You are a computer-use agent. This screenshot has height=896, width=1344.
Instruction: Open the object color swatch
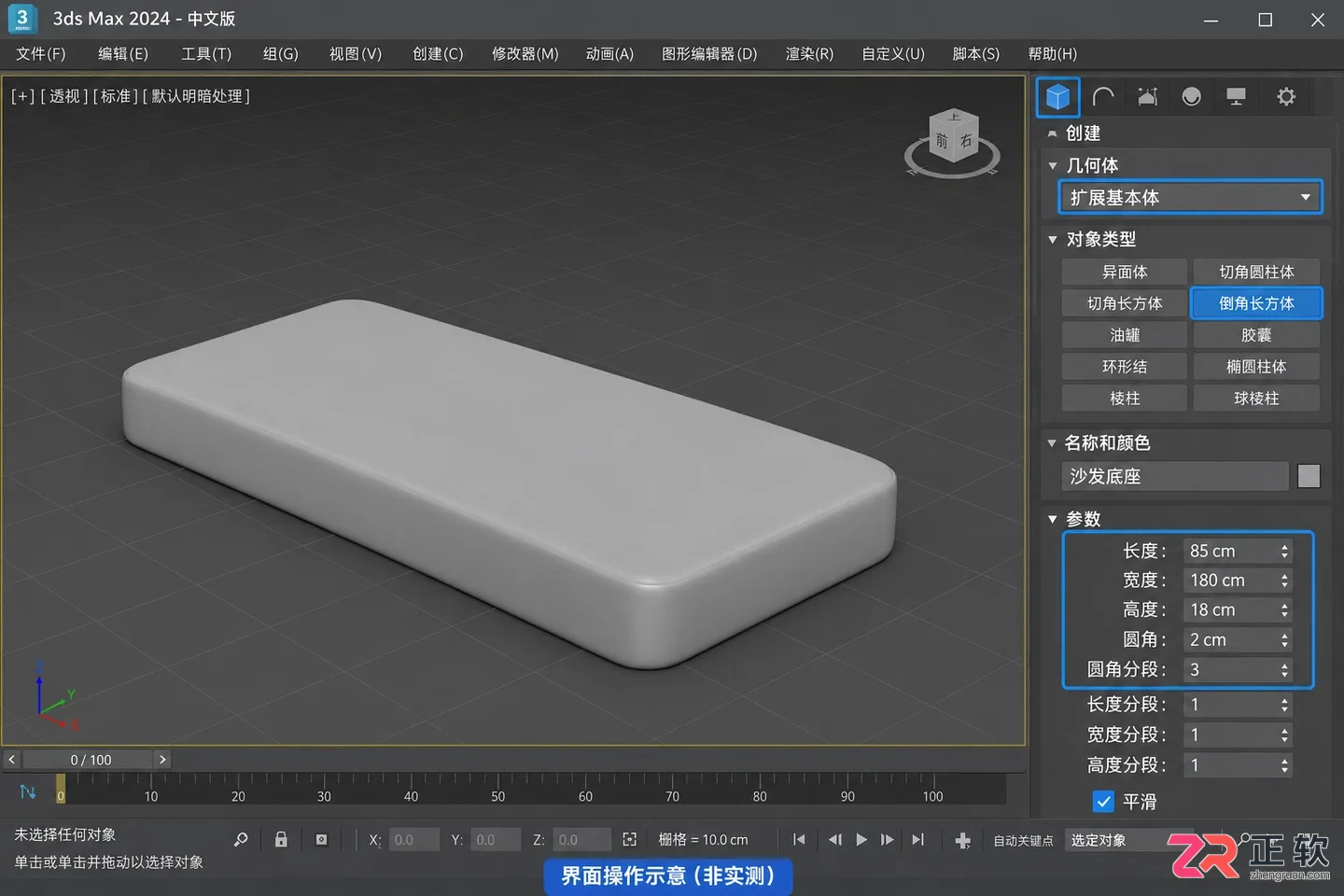tap(1309, 476)
